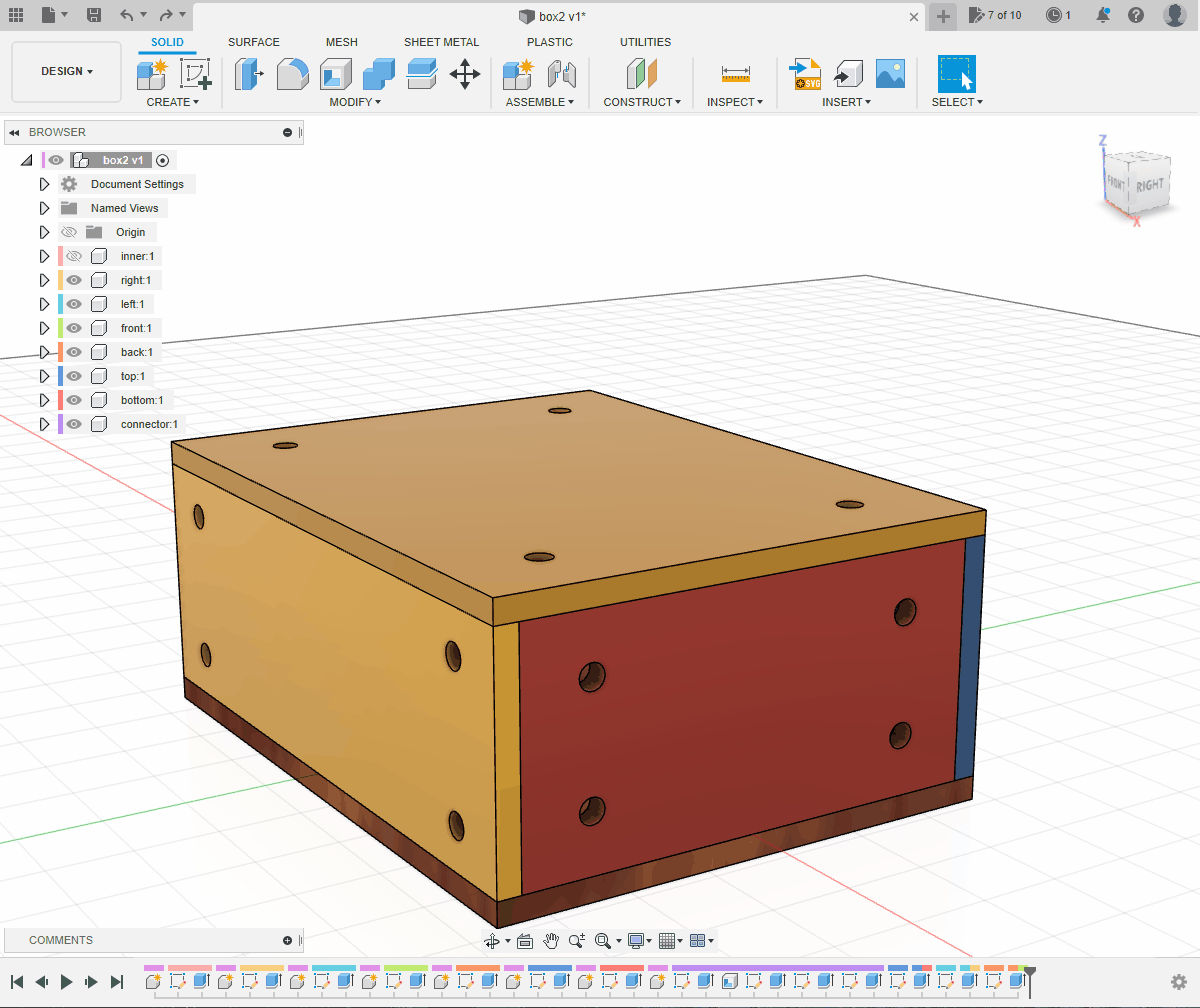Open the DESIGN workspace dropdown
The width and height of the screenshot is (1200, 1008).
tap(66, 72)
